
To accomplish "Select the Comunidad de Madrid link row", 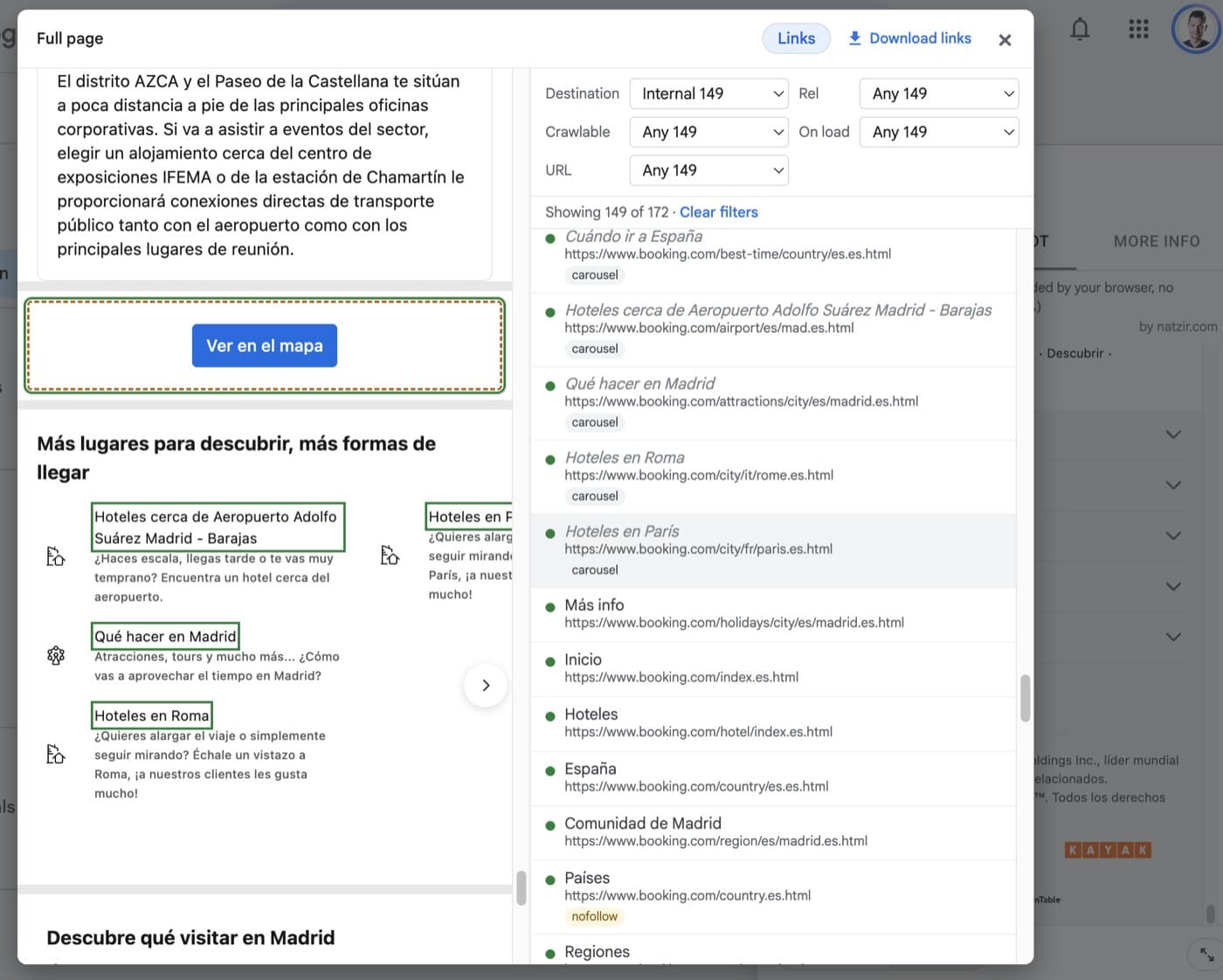I will click(x=773, y=832).
